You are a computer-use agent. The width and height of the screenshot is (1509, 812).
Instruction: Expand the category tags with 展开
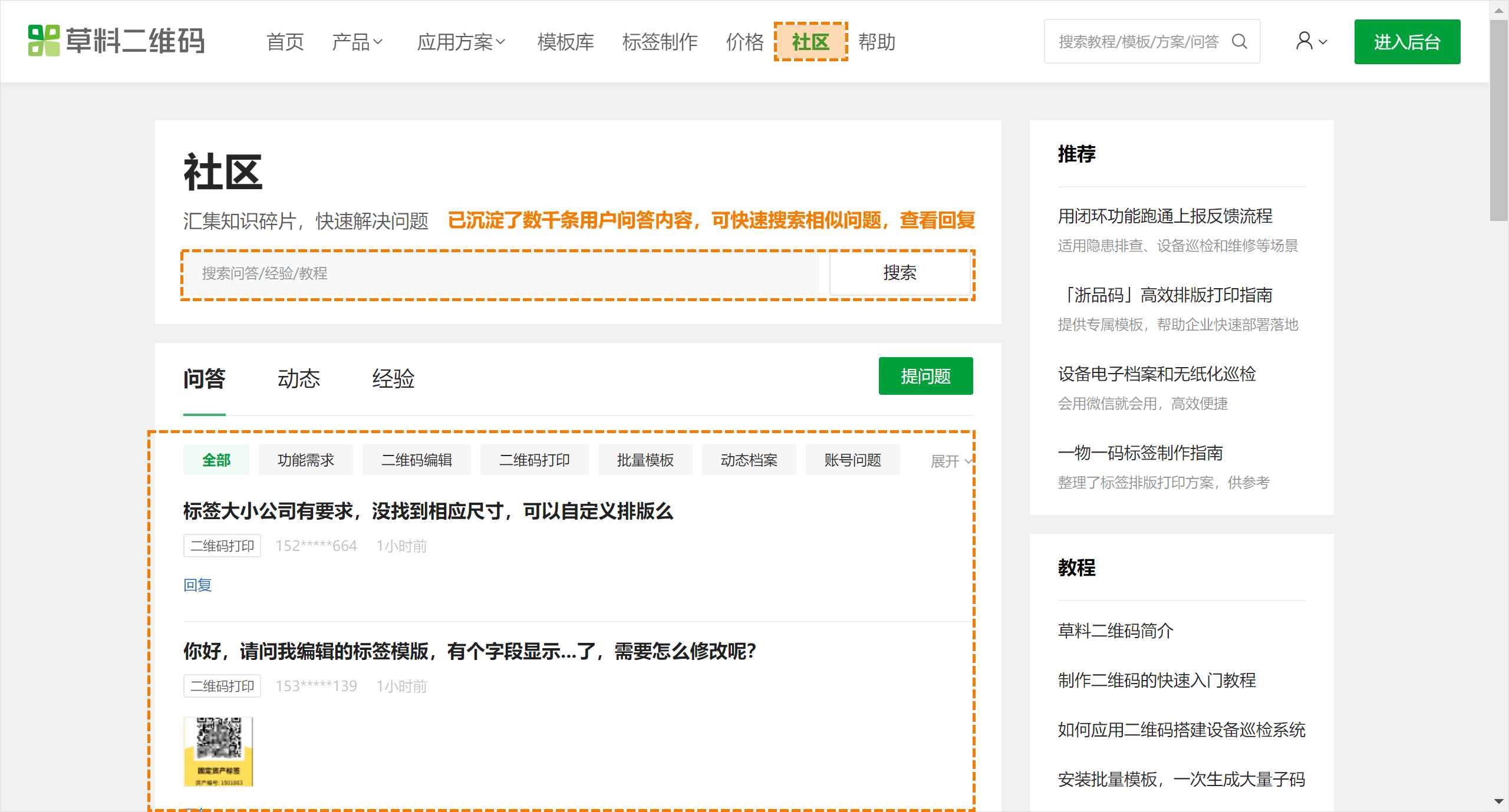(x=950, y=461)
